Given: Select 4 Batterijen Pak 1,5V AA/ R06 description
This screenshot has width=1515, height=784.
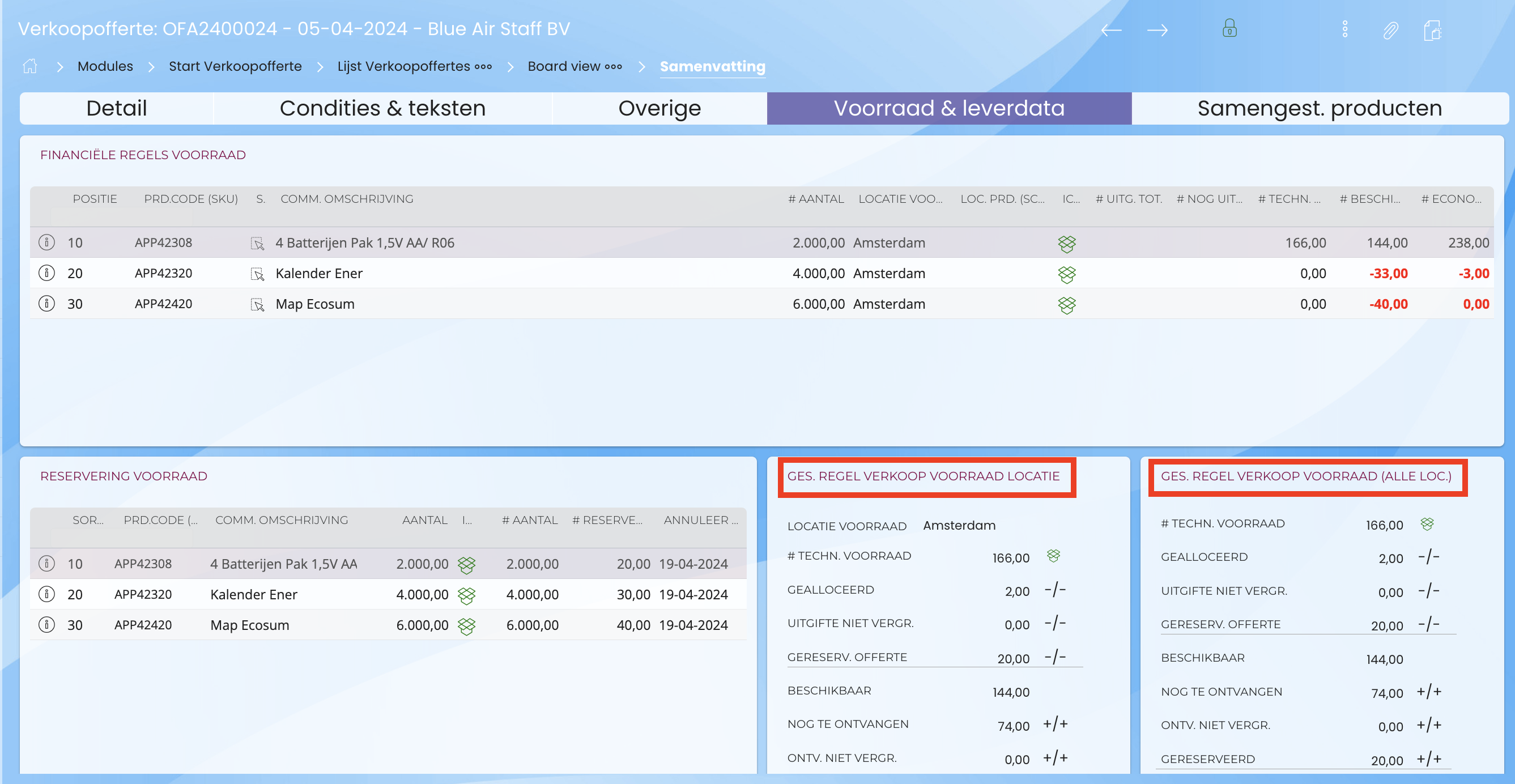Looking at the screenshot, I should [365, 243].
